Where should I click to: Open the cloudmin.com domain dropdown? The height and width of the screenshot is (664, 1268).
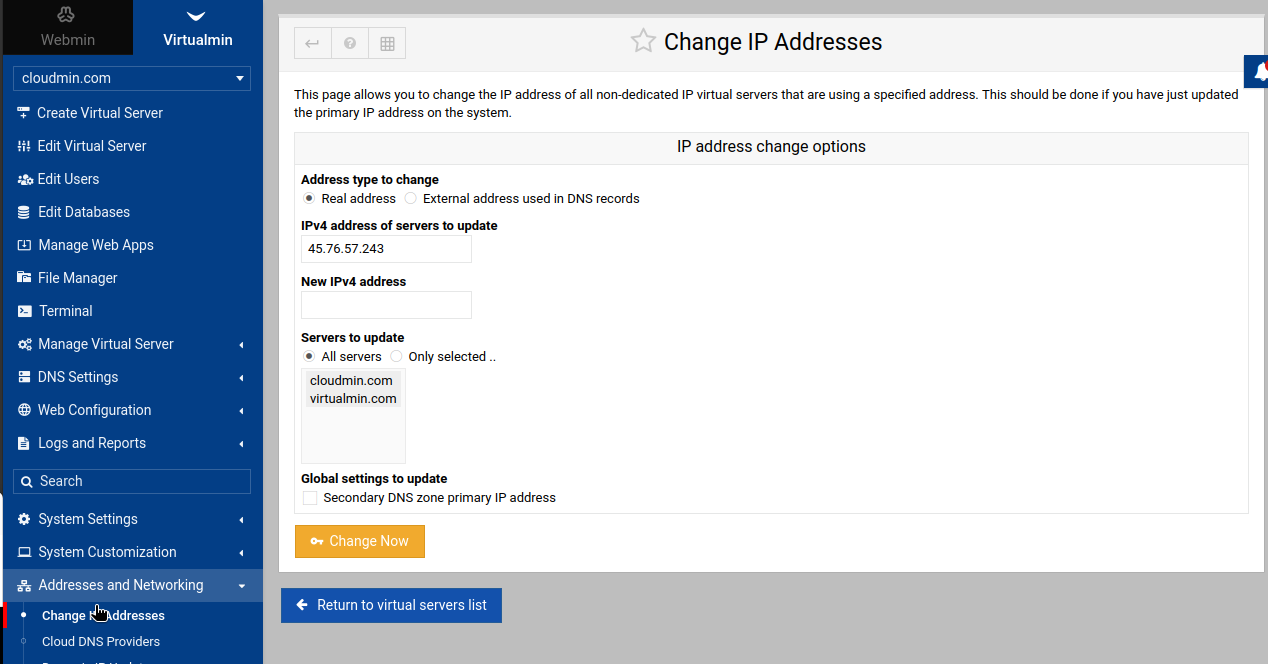point(132,78)
